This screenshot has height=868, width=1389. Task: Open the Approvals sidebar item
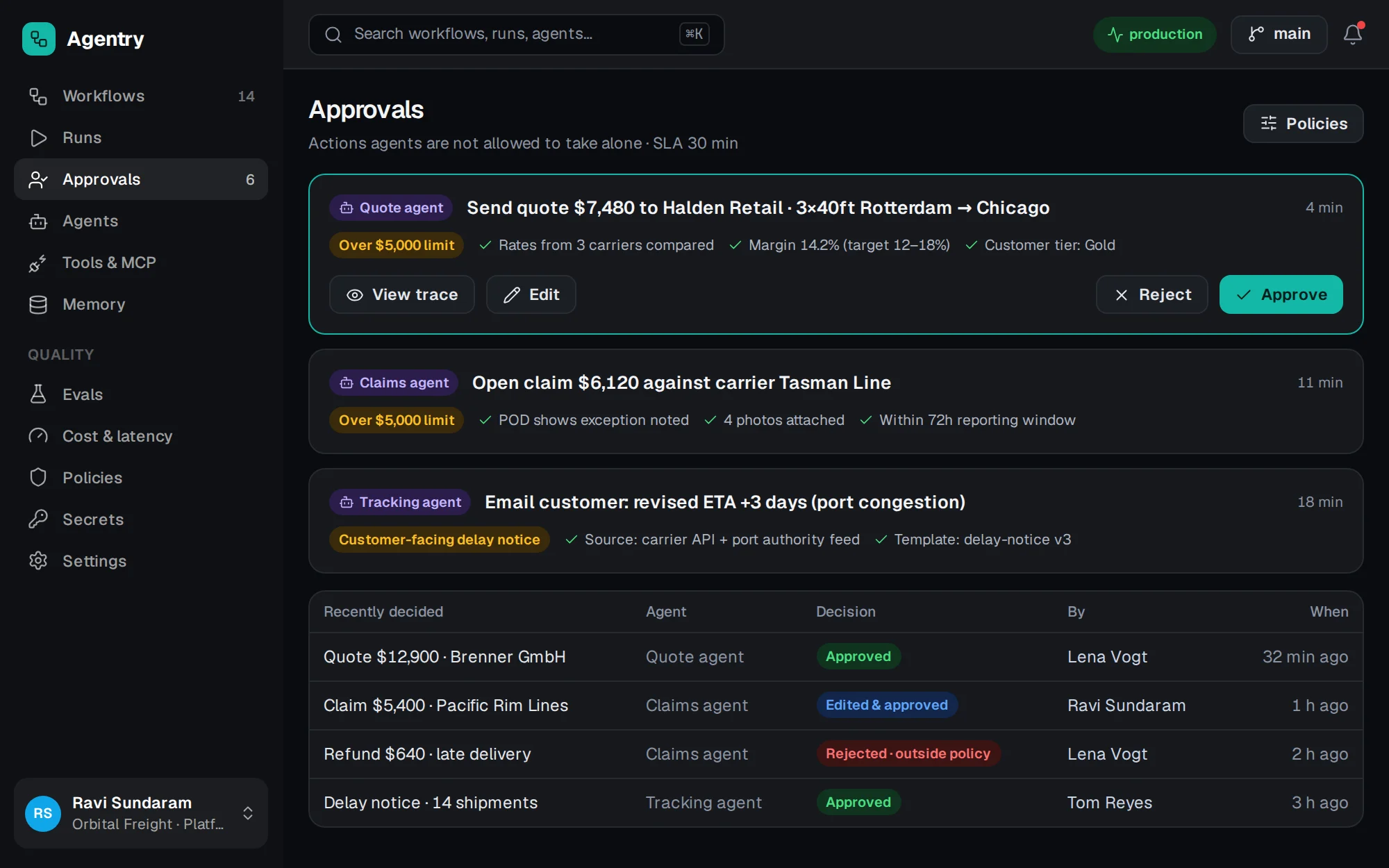[141, 179]
